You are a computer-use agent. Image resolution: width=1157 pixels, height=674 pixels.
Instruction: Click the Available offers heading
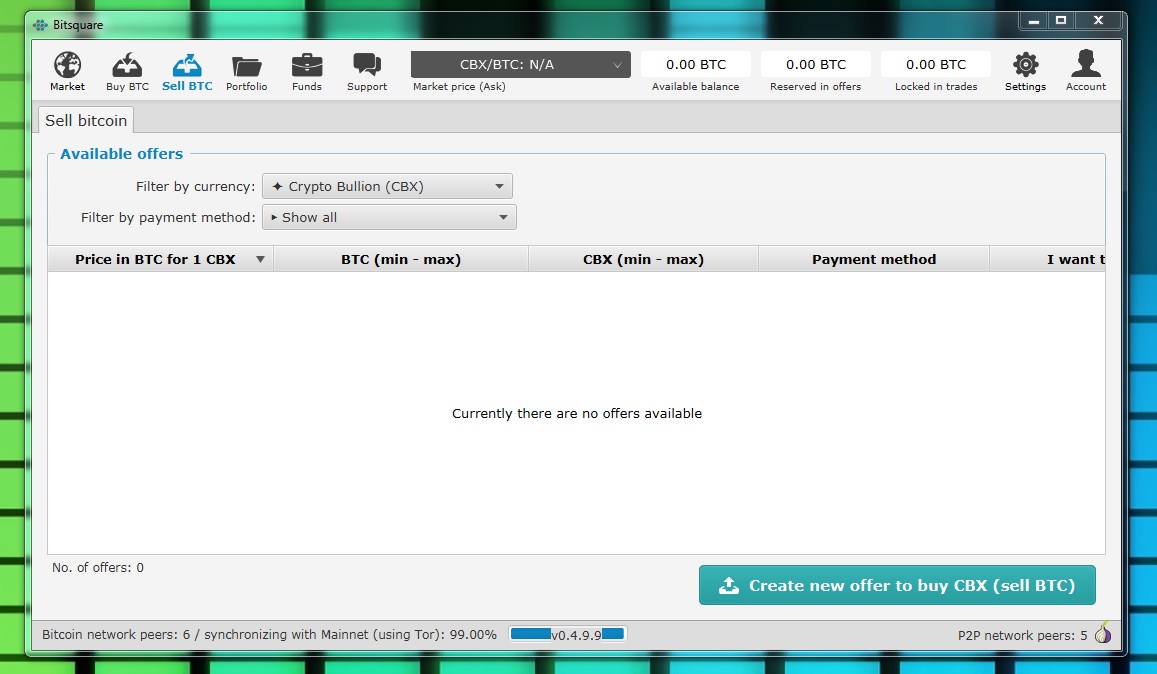122,154
